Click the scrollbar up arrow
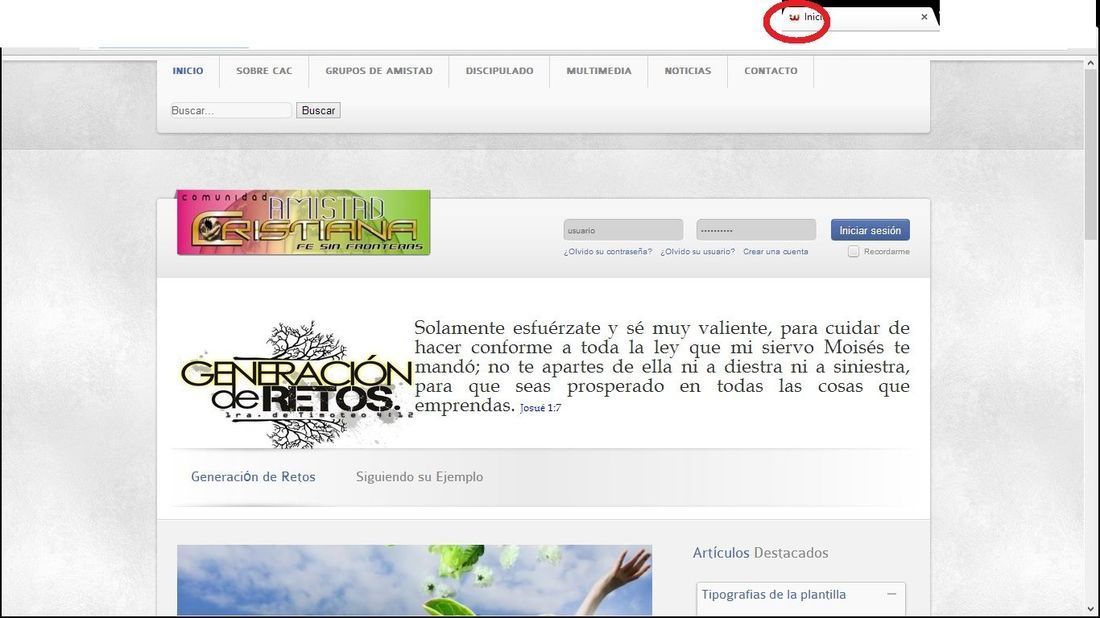Screen dimensions: 1100x618 [x=1091, y=63]
